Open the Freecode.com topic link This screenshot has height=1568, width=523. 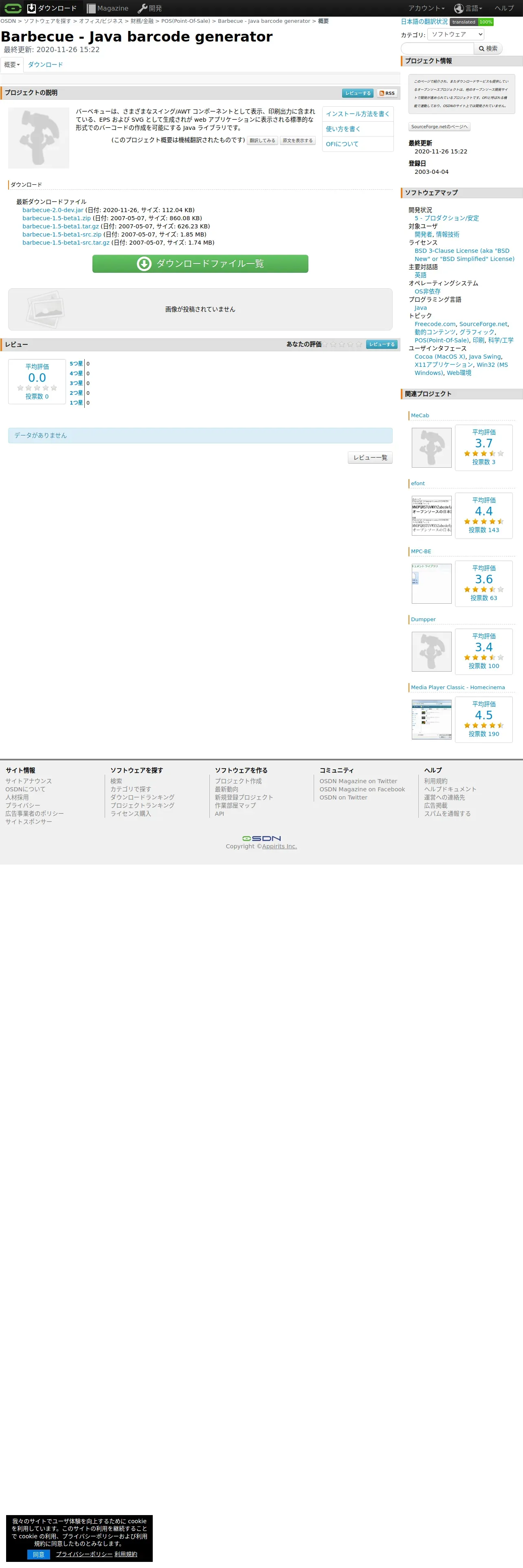click(435, 324)
